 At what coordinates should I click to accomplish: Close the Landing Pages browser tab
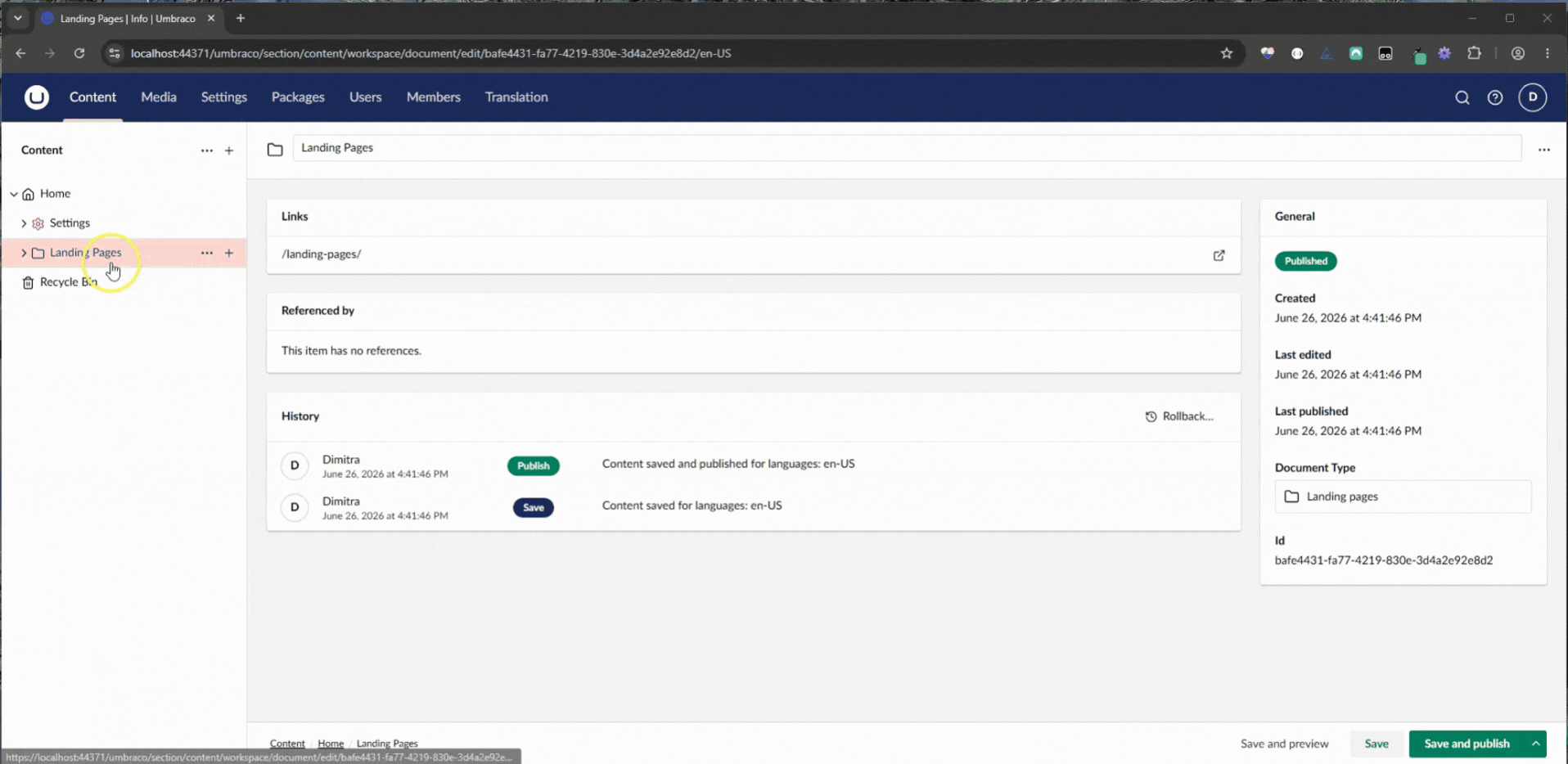211,18
